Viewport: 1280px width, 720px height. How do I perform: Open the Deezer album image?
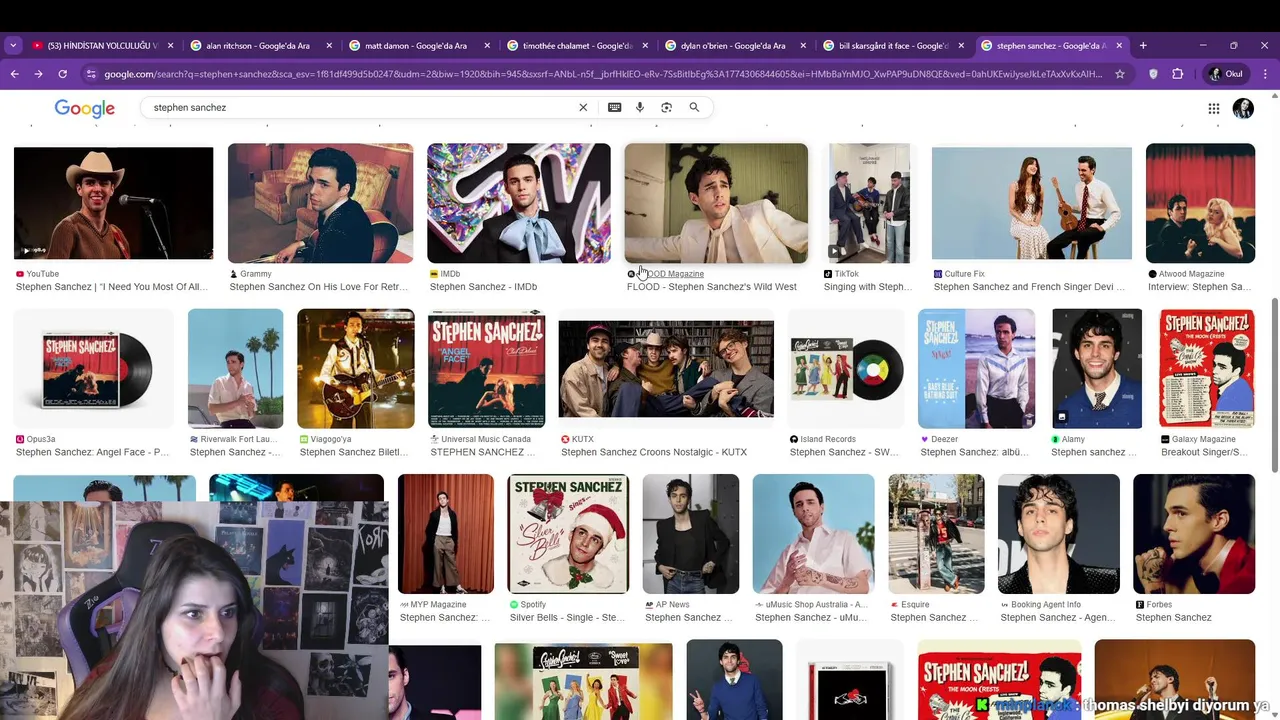pos(977,369)
